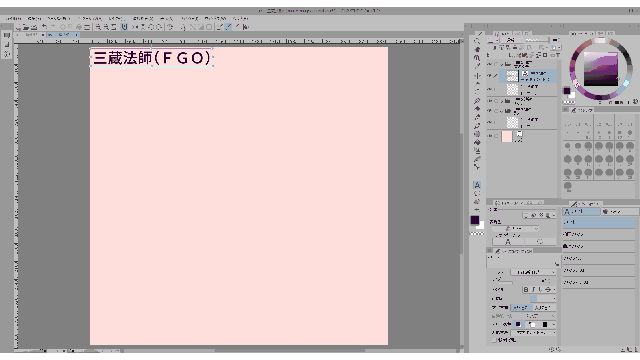Select the magnifier Zoom tool in tool palette
Screen dimensions: 640x360
[x=477, y=41]
